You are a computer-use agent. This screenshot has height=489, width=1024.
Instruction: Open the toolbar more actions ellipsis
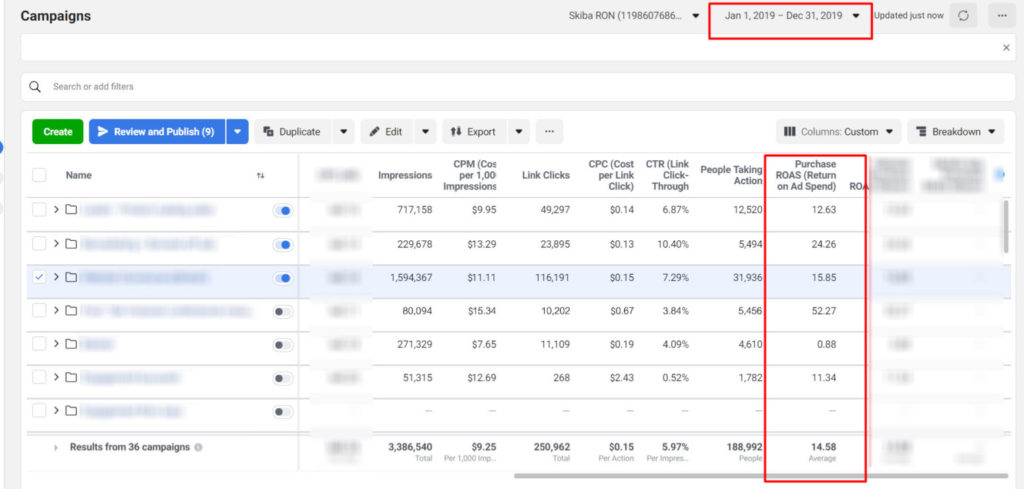point(549,132)
